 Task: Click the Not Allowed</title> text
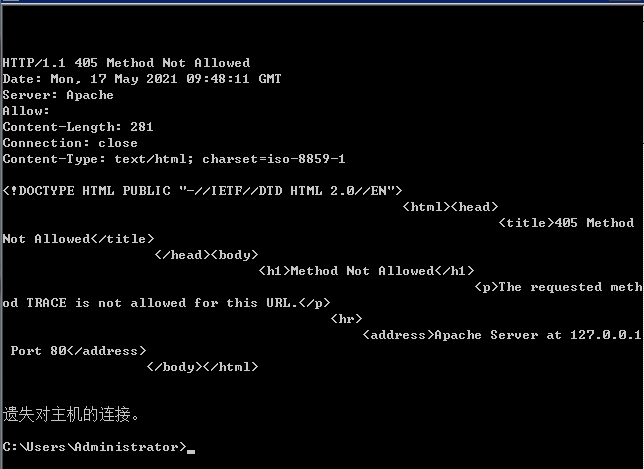tap(78, 239)
